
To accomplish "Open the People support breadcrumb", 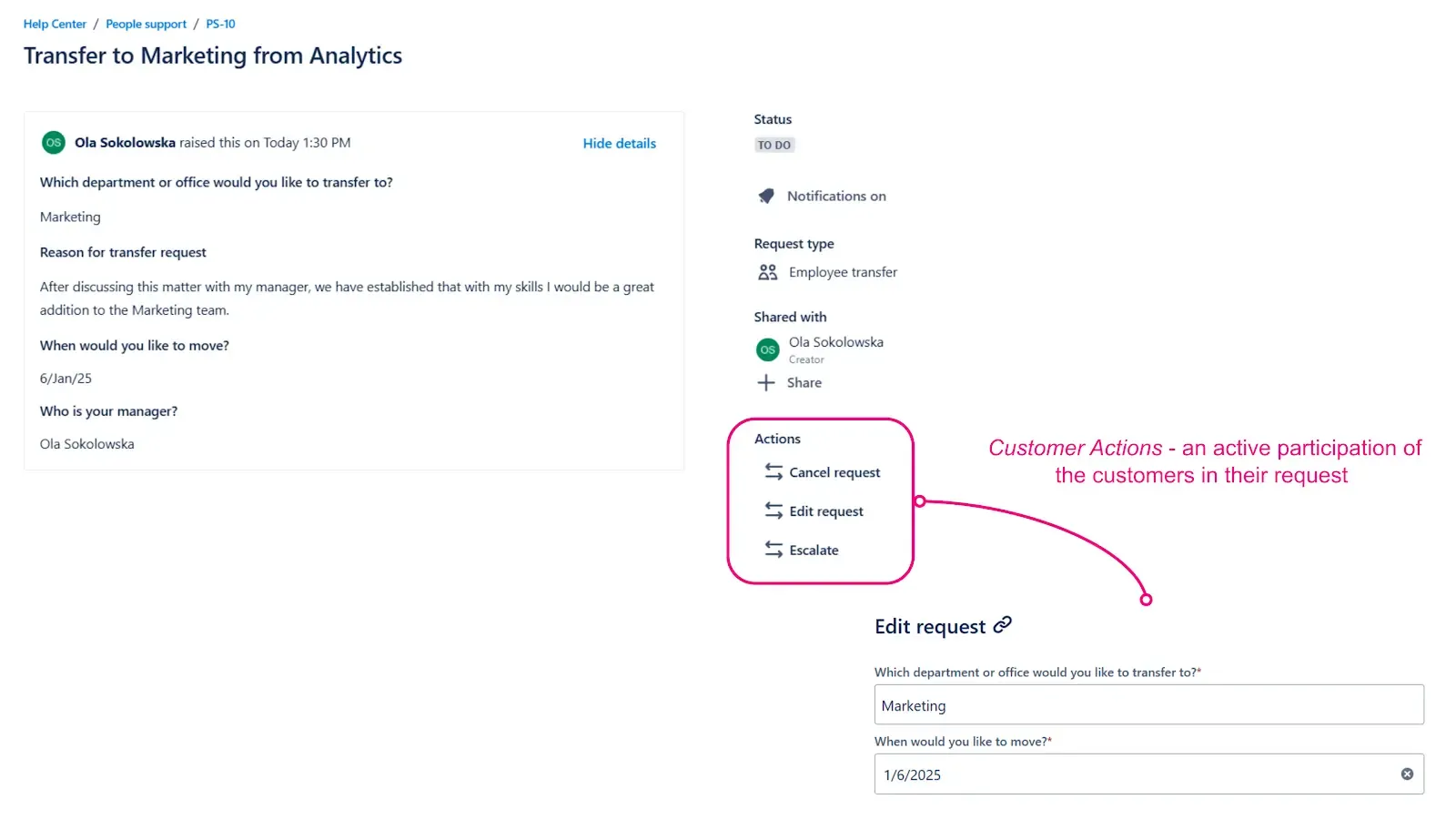I will 146,24.
